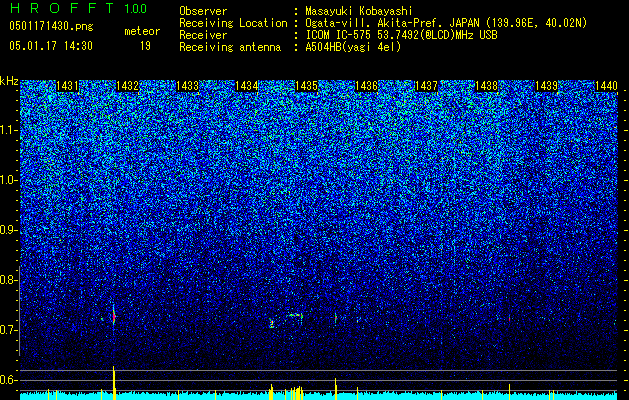Screen dimensions: 629x400
Task: Click the 1440 time marker
Action: (x=606, y=86)
